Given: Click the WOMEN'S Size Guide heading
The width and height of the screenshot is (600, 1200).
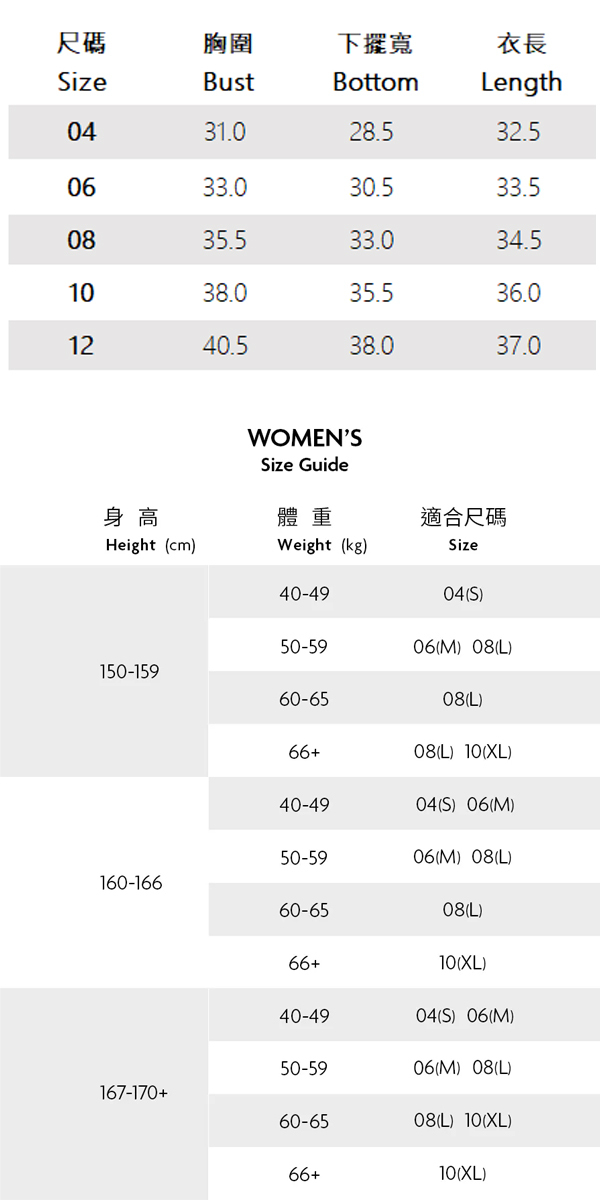Looking at the screenshot, I should pyautogui.click(x=304, y=450).
